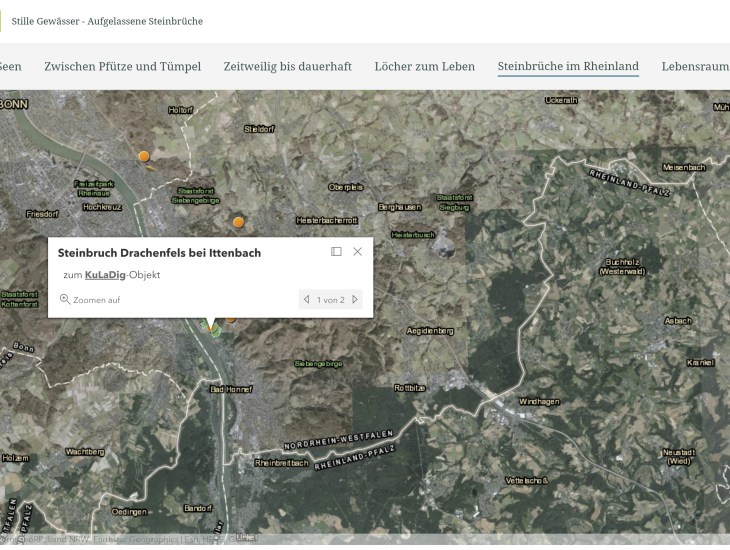Select the 'Steinbrüche im Rheinland' tab
Viewport: 730px width, 550px height.
pos(568,67)
